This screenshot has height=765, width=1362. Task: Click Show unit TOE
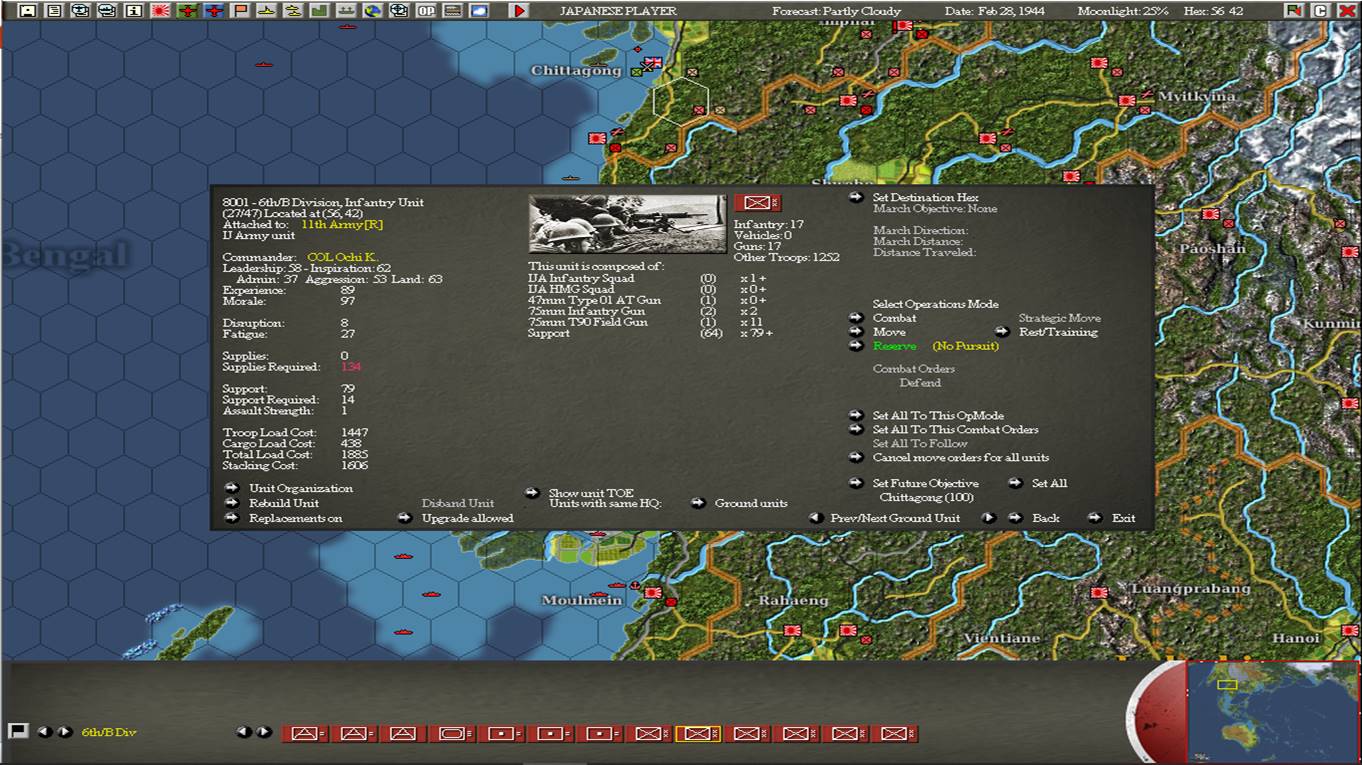coord(591,493)
